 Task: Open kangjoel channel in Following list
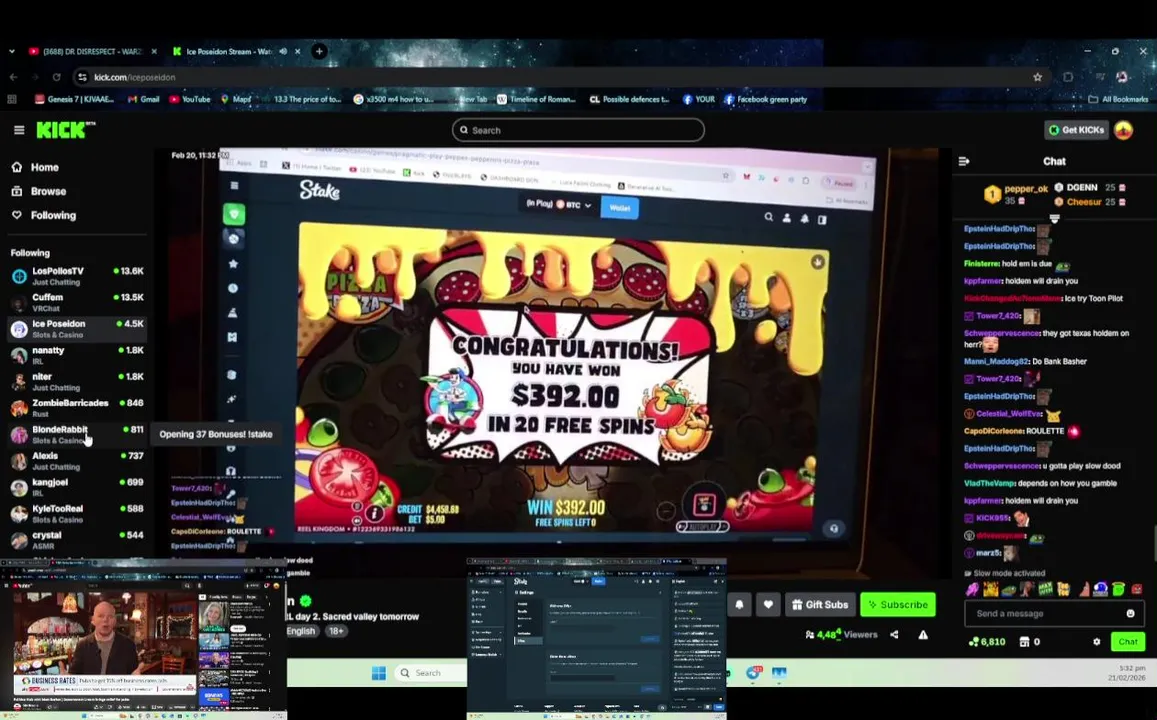[x=77, y=488]
